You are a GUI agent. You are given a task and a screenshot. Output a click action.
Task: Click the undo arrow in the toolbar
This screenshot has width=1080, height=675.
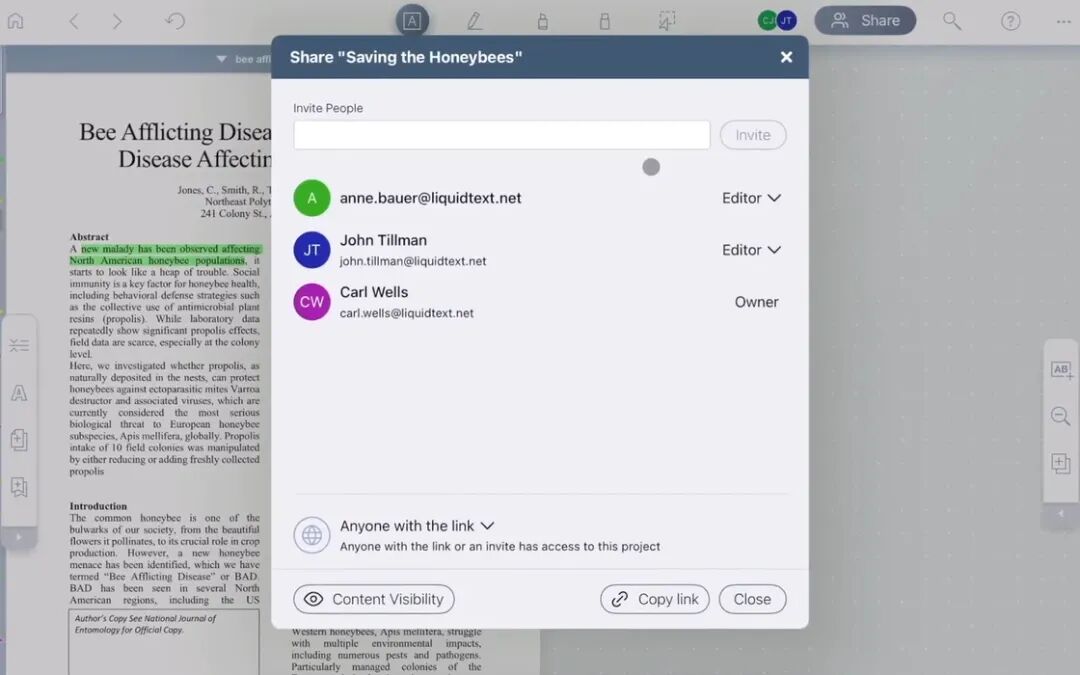[175, 21]
